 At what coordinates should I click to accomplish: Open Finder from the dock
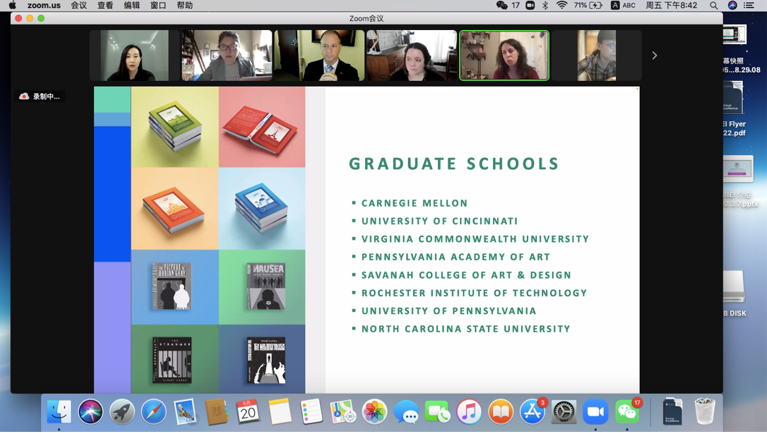59,411
